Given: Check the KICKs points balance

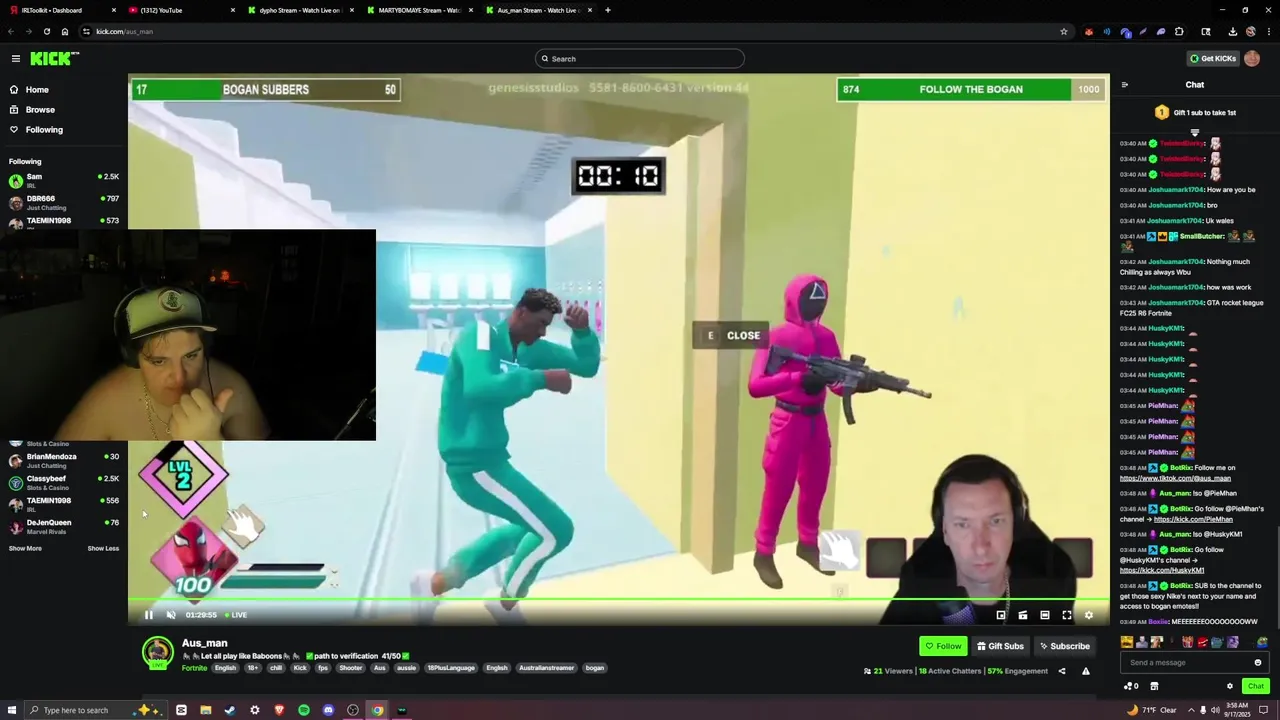Looking at the screenshot, I should pos(1132,686).
